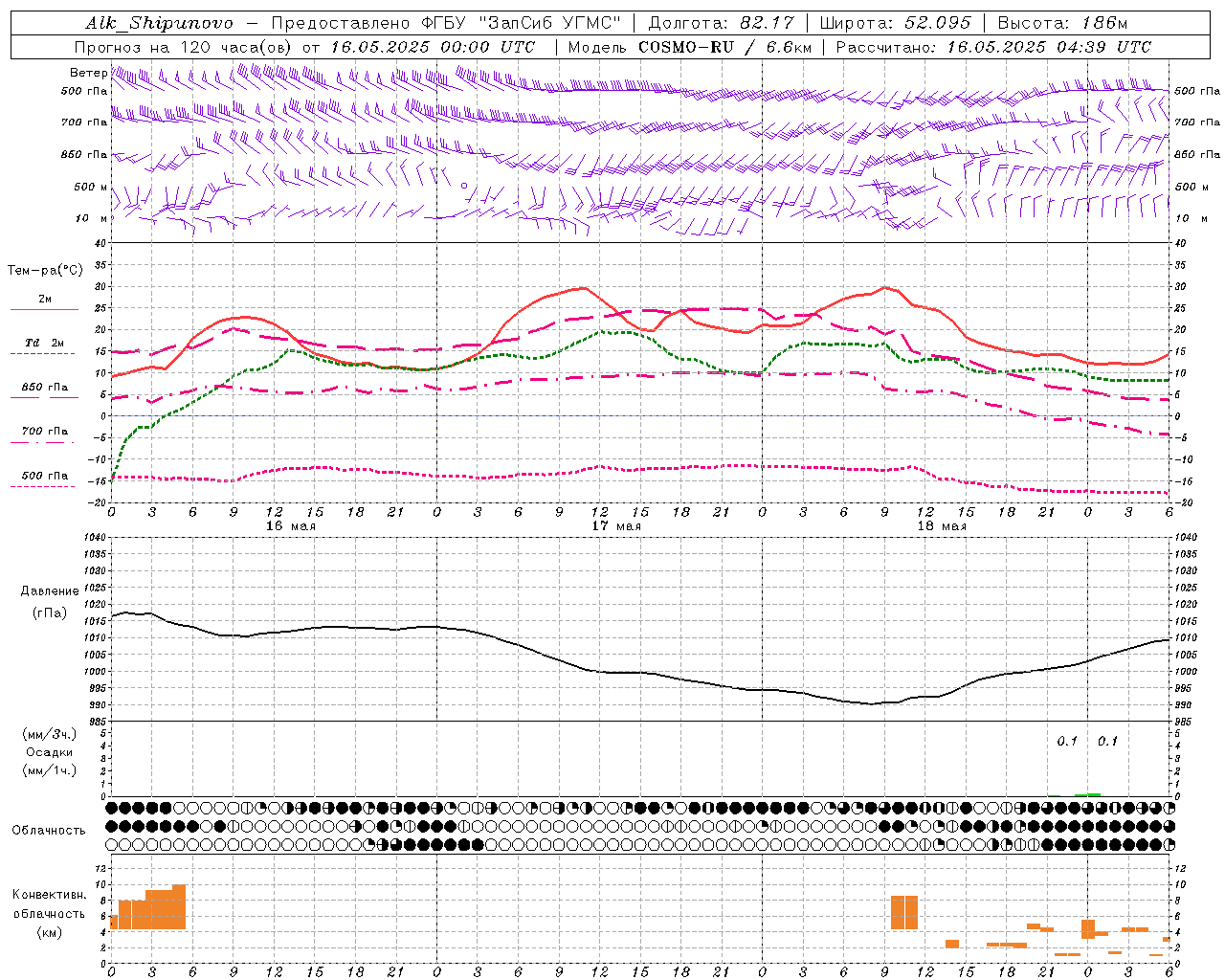Click the Осадки panel label
This screenshot has width=1225, height=980.
49,752
